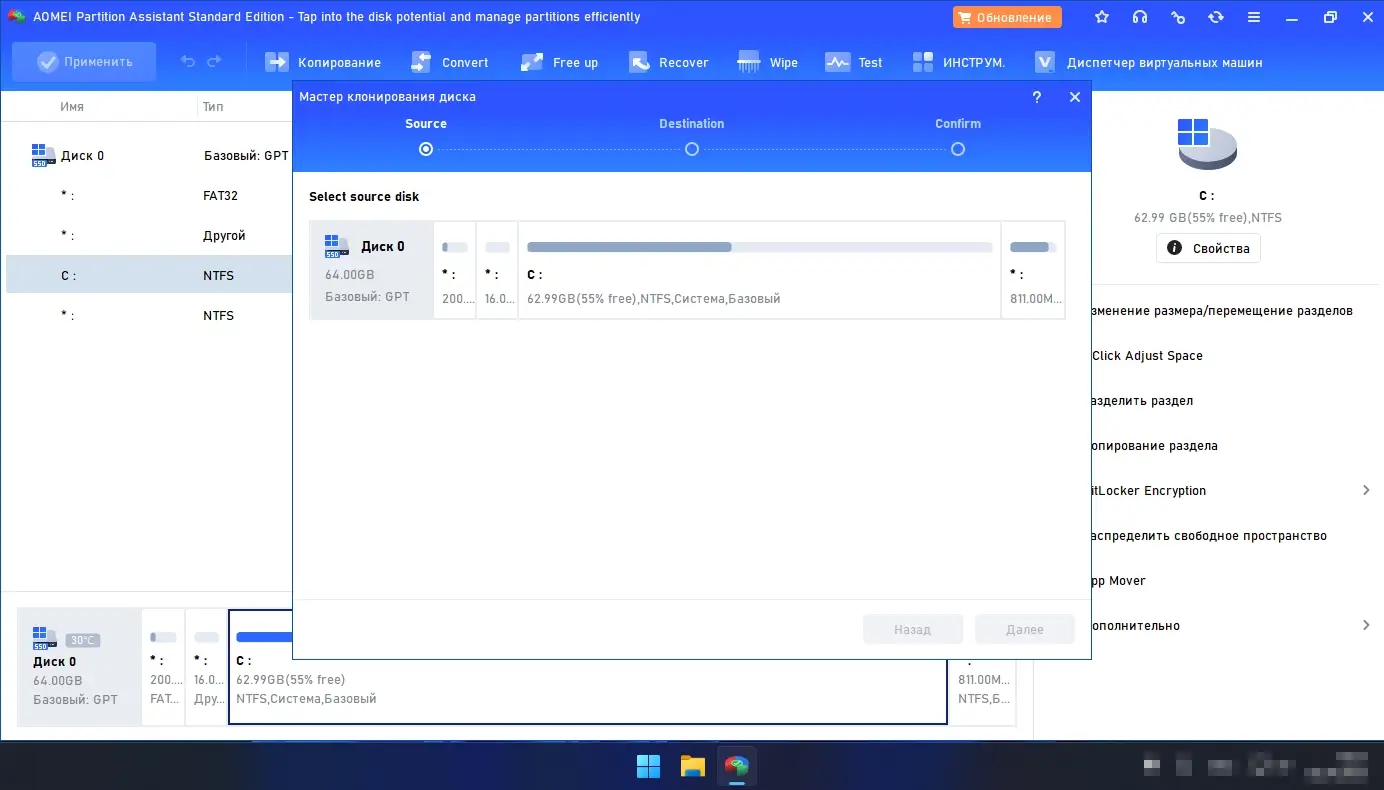Open the hamburger menu icon

[x=1254, y=17]
